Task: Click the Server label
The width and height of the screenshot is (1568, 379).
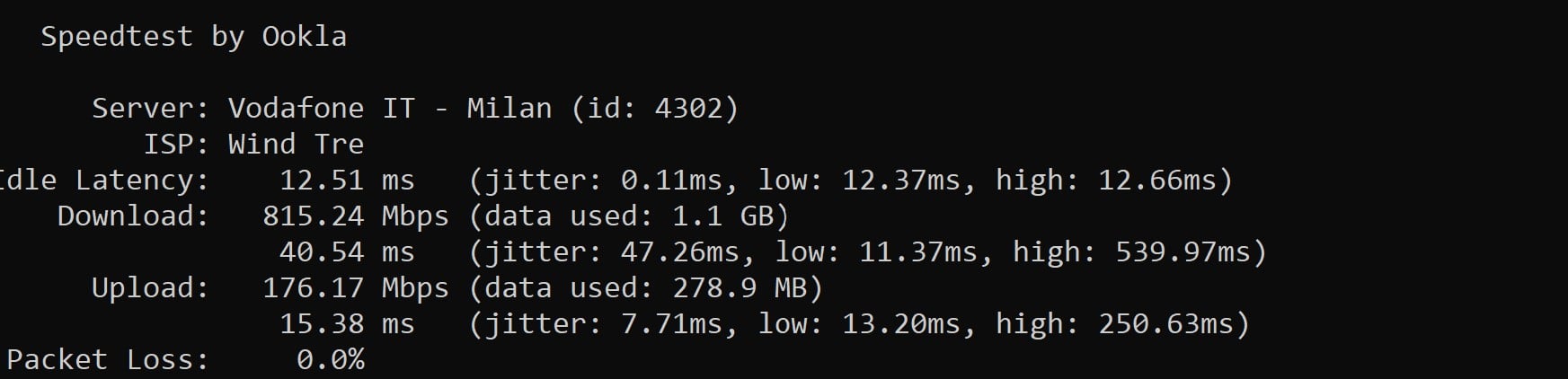Action: [149, 109]
